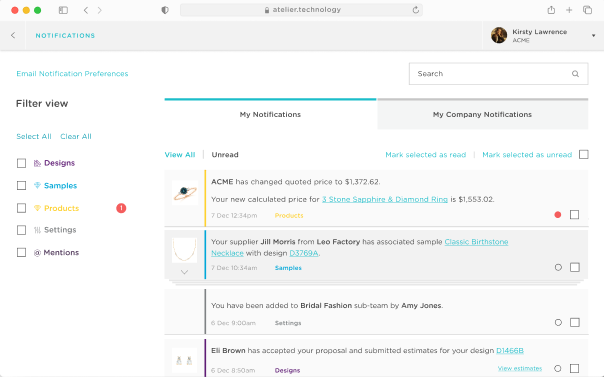Click the Settings sliders icon
604x377 pixels.
click(x=37, y=230)
